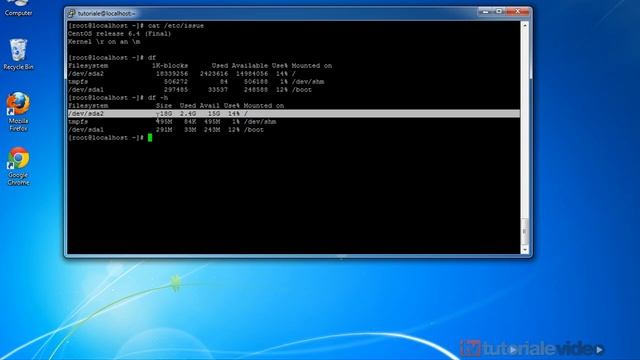Click the terminal scrollbar down arrow
This screenshot has height=360, width=640.
[x=525, y=249]
